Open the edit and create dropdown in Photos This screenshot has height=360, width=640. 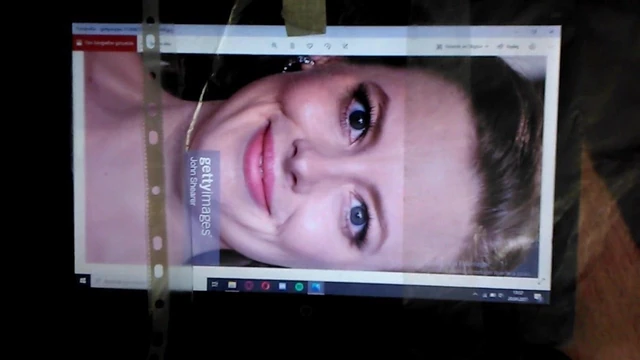[462, 47]
